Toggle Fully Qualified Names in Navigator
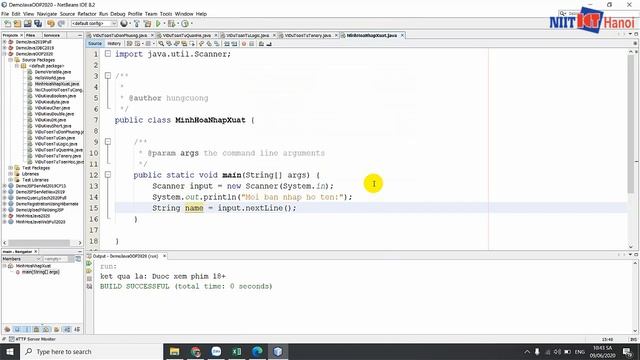This screenshot has height=360, width=640. 57,329
